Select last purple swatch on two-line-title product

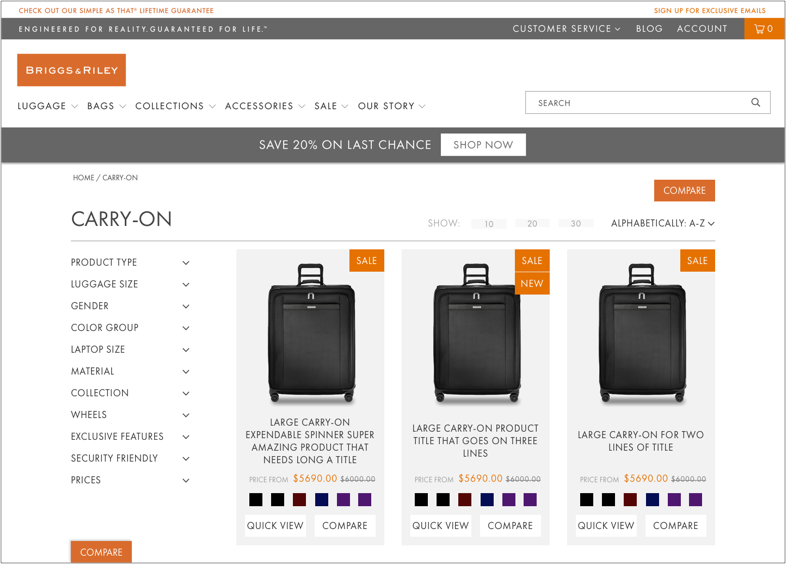(696, 499)
